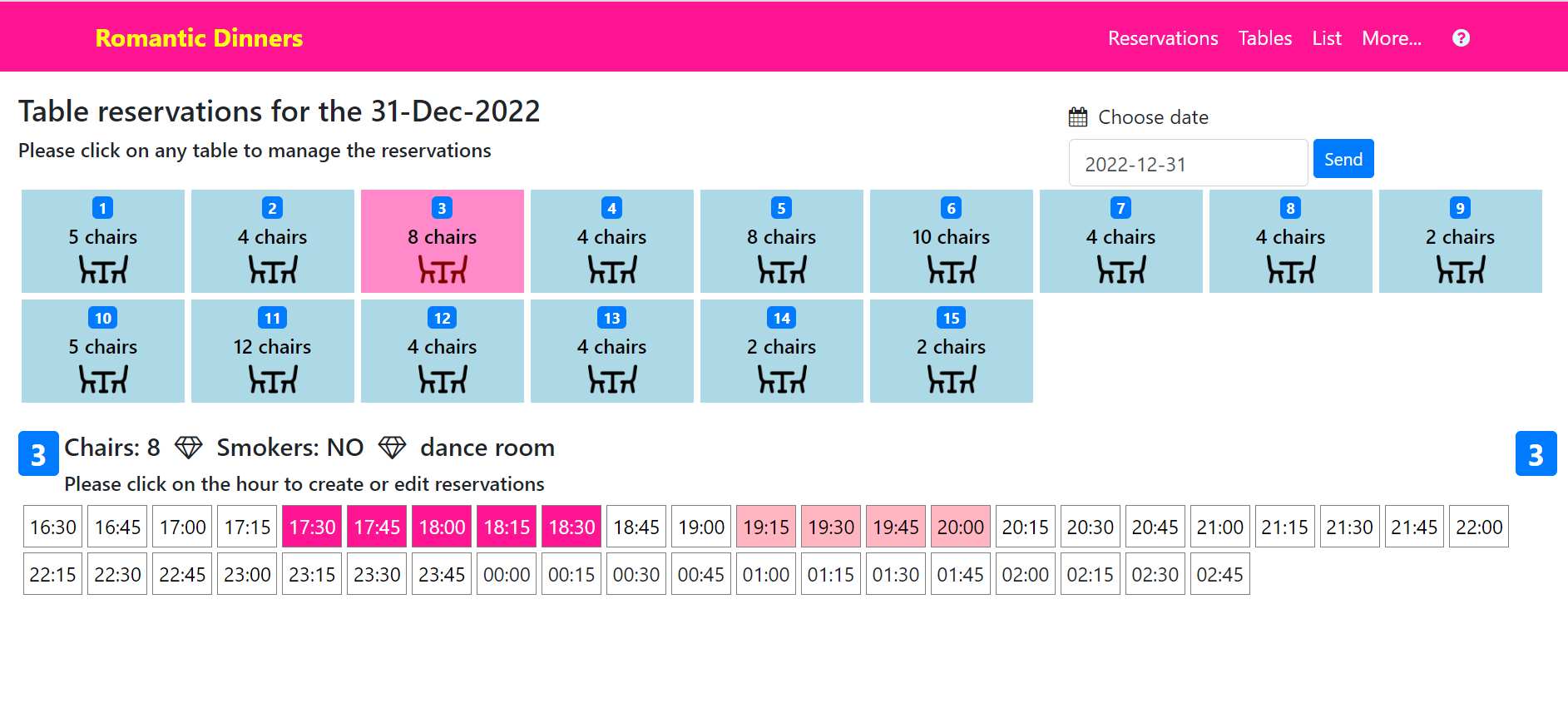Click the calendar icon beside Choose date
Screen dimensions: 1568x718
[x=1077, y=117]
